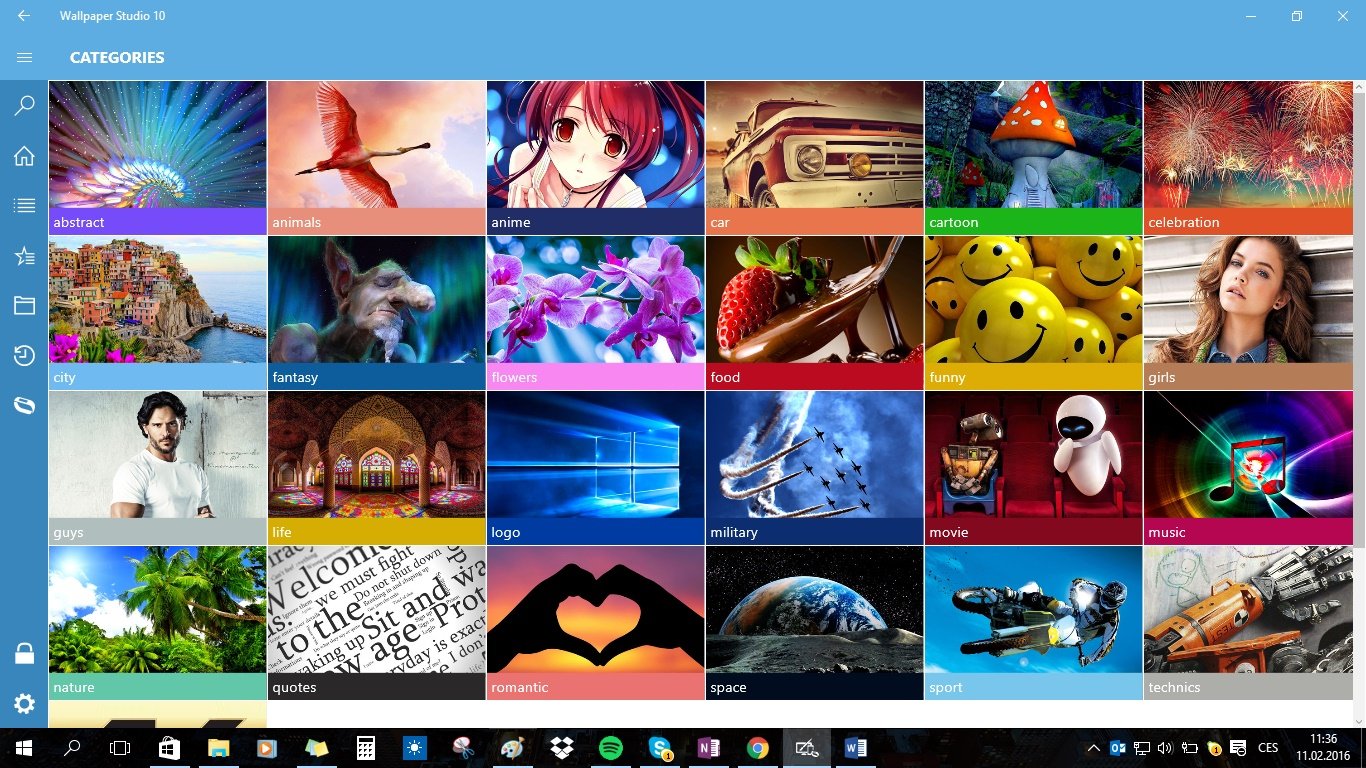Click the planet-shaped icon in the sidebar

click(24, 405)
